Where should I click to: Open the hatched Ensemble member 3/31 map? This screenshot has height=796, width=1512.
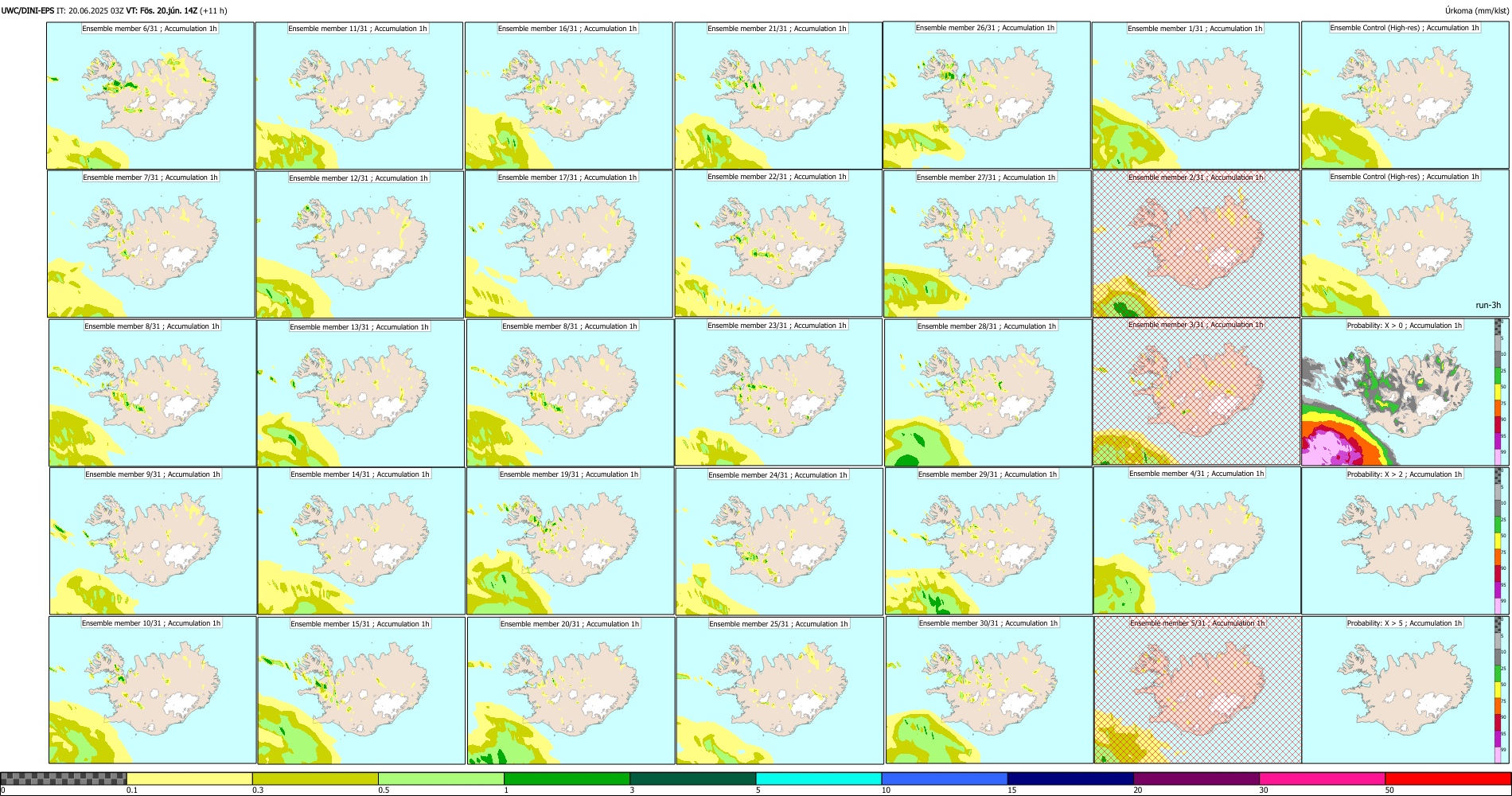click(1197, 392)
